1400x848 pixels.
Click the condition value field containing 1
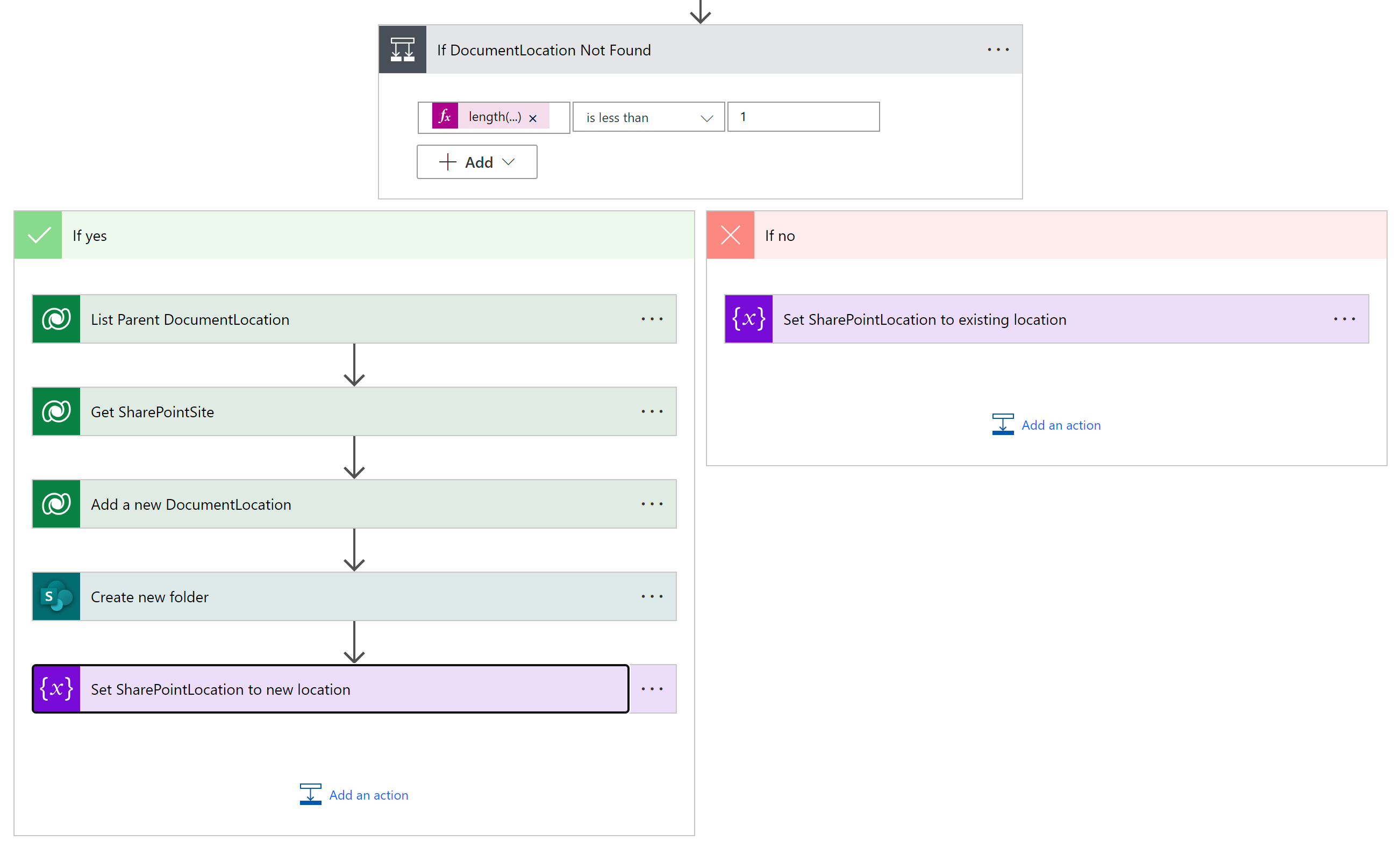803,117
